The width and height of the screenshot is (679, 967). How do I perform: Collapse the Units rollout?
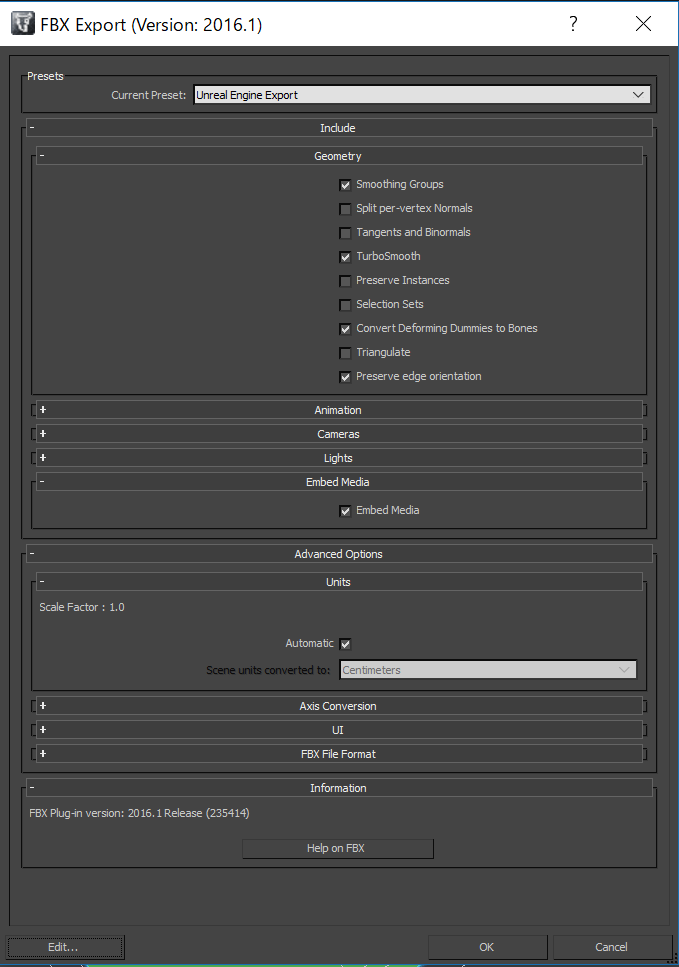click(x=339, y=582)
